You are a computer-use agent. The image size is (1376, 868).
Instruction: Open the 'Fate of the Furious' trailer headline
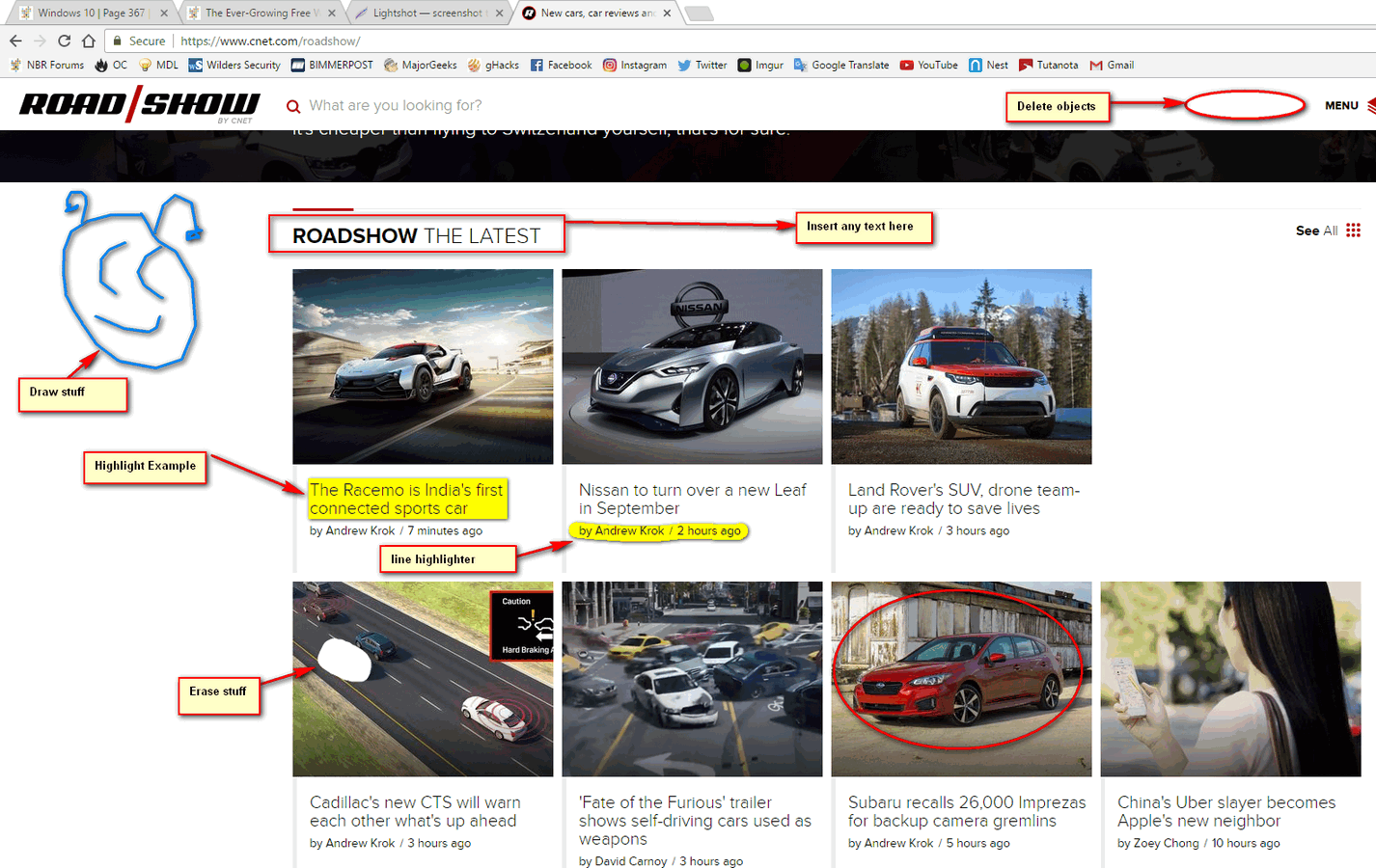point(695,821)
